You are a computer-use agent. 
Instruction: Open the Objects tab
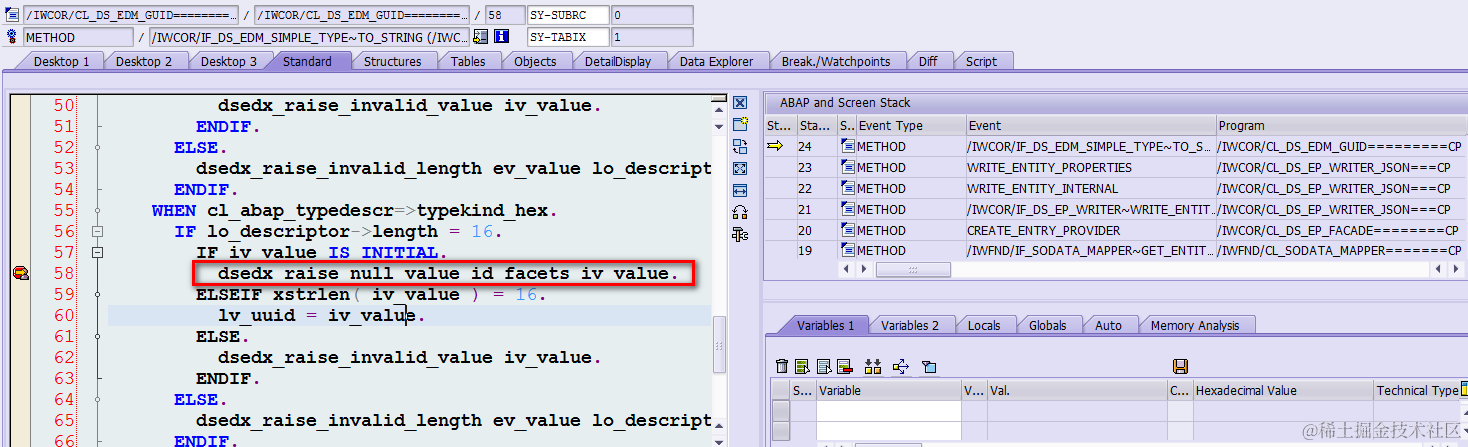[x=535, y=61]
